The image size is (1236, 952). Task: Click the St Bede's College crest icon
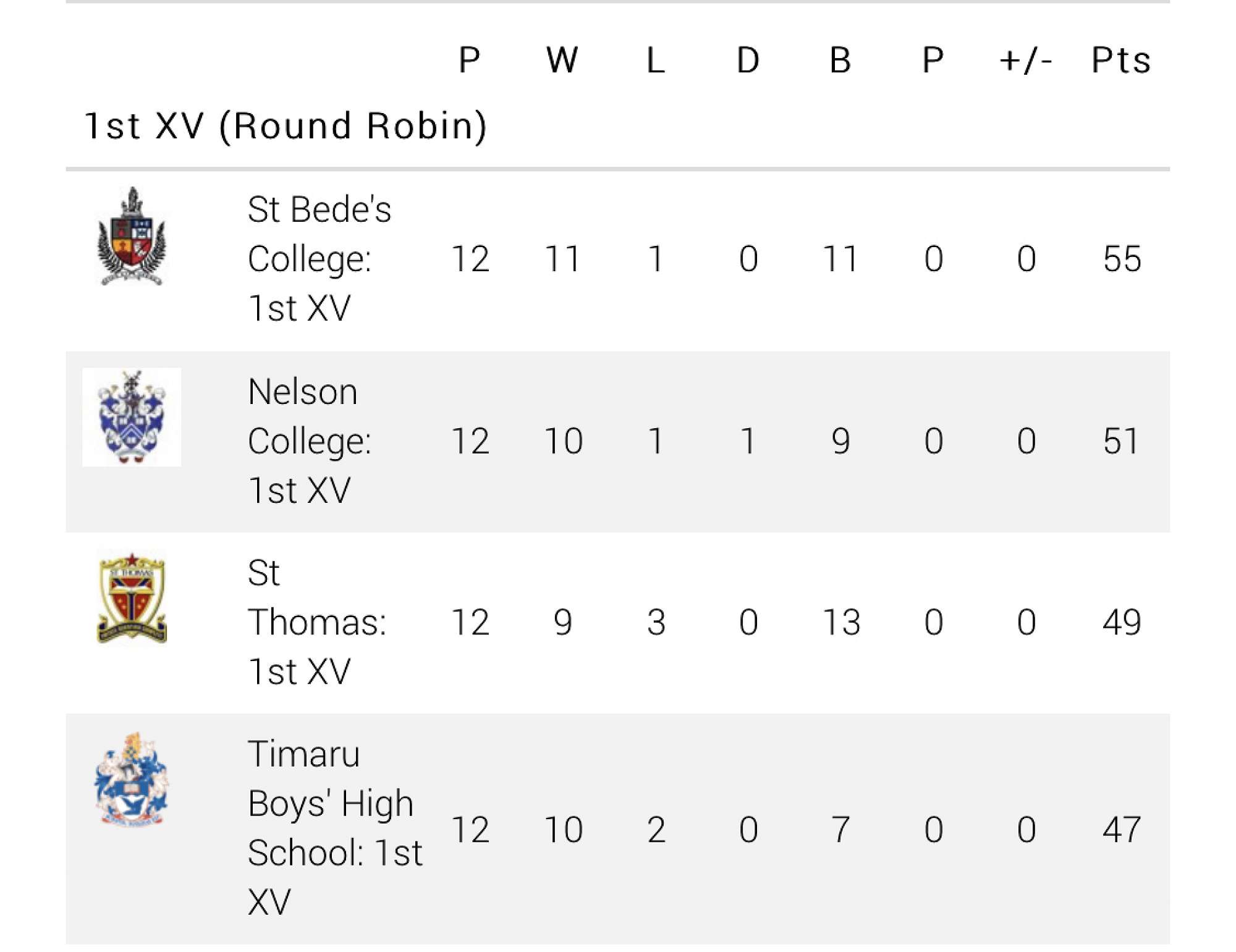click(x=132, y=237)
